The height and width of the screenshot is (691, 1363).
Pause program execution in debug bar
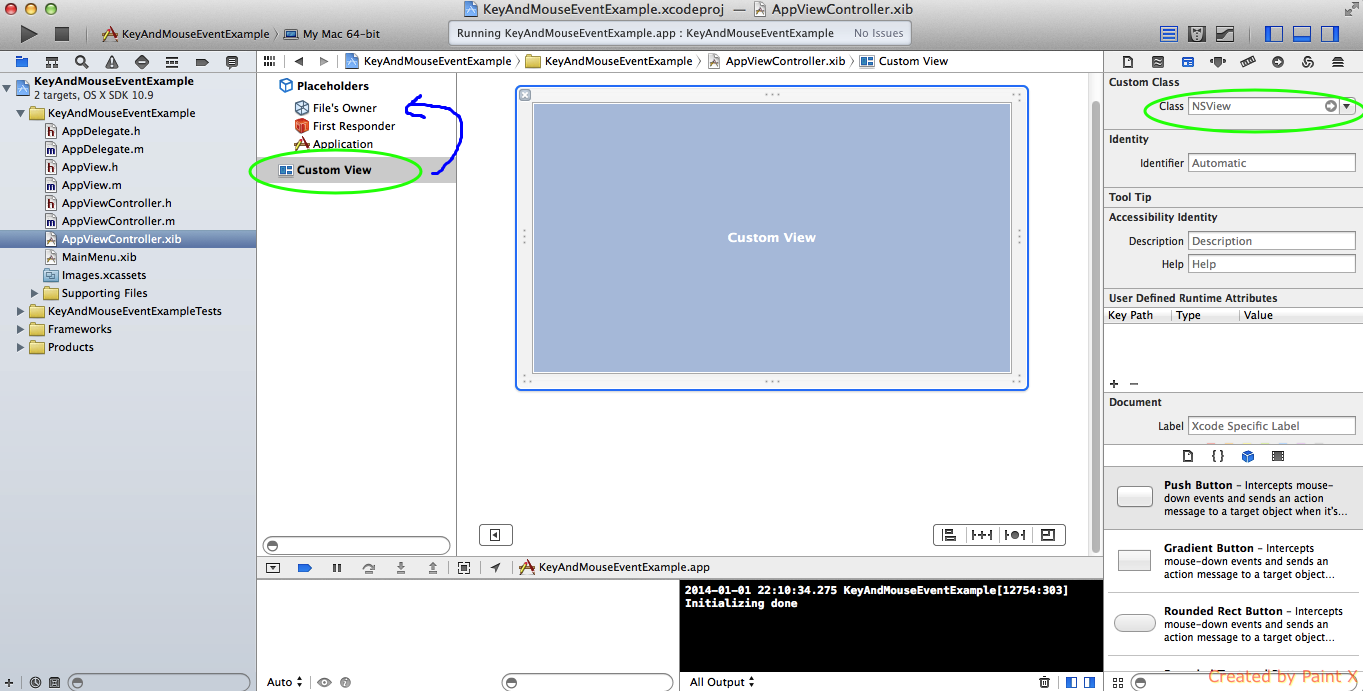pyautogui.click(x=337, y=568)
